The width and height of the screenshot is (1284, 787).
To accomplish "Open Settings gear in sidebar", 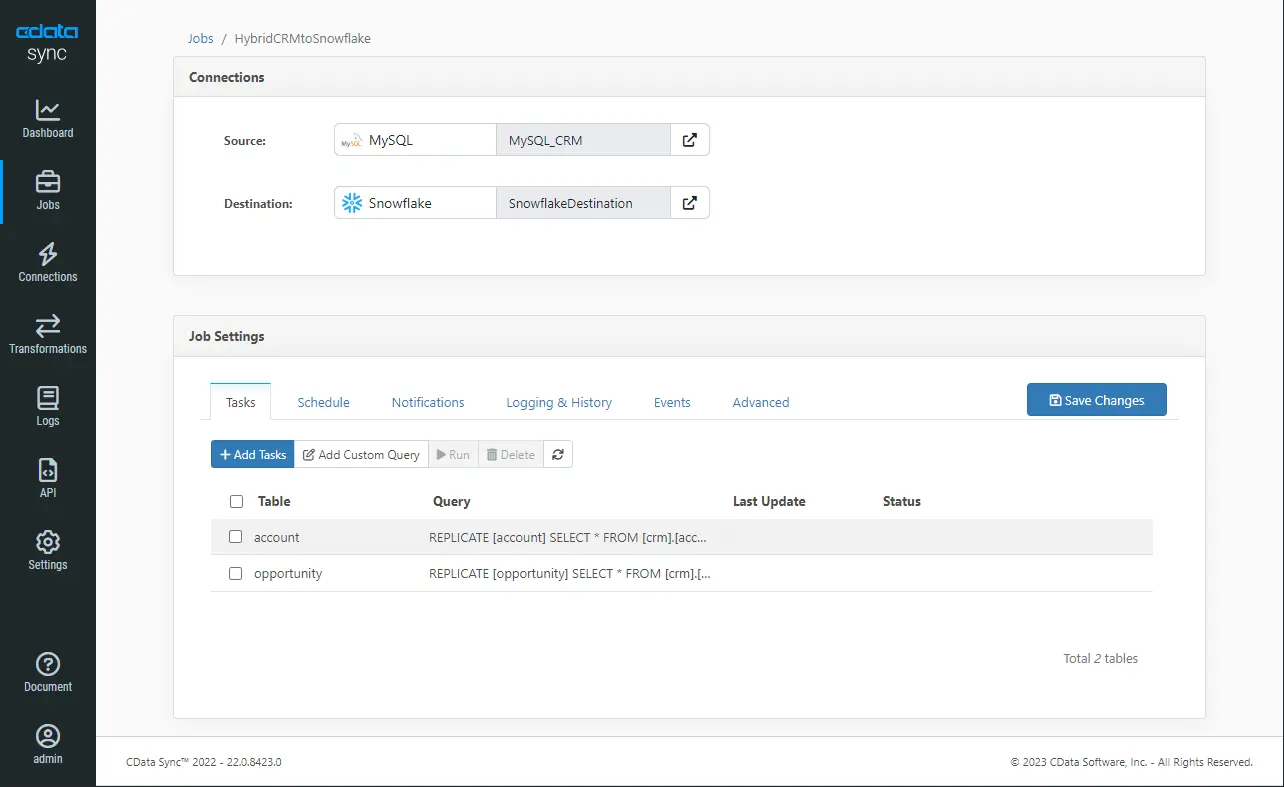I will pos(48,542).
